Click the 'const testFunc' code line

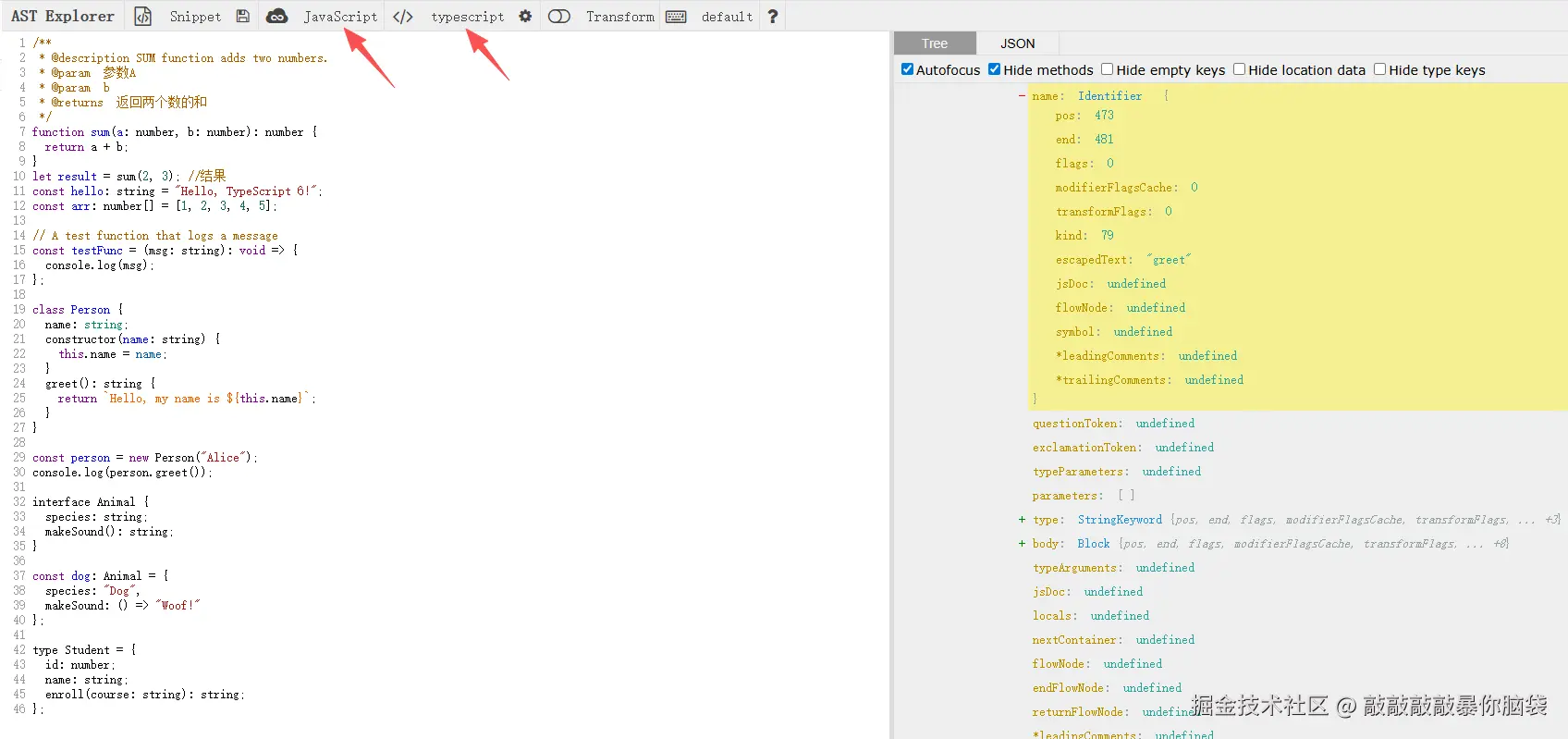[x=165, y=251]
